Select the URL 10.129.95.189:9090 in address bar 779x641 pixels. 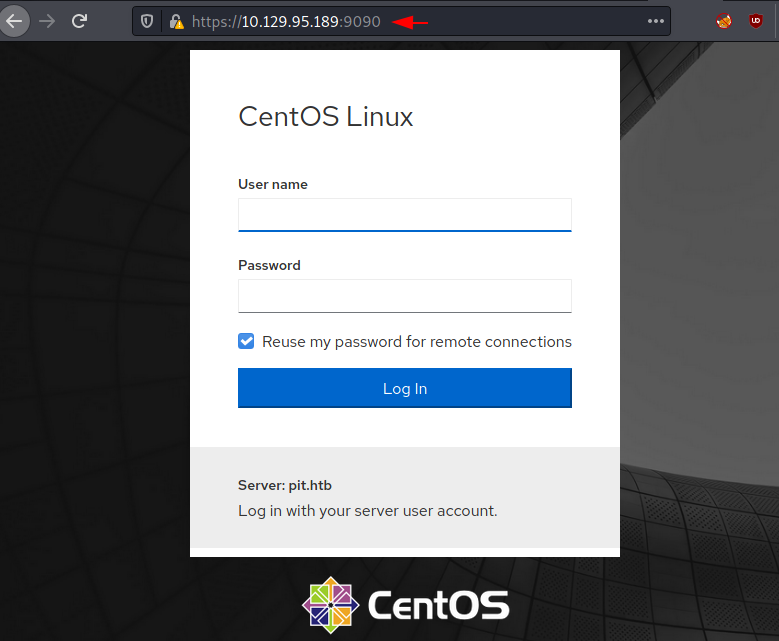pyautogui.click(x=286, y=21)
